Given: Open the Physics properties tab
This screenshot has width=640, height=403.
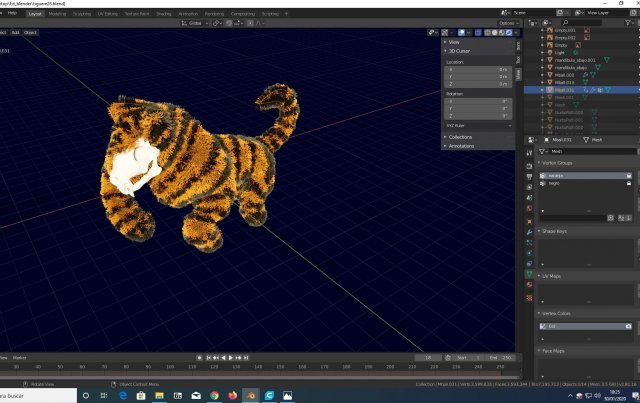Looking at the screenshot, I should (x=529, y=253).
